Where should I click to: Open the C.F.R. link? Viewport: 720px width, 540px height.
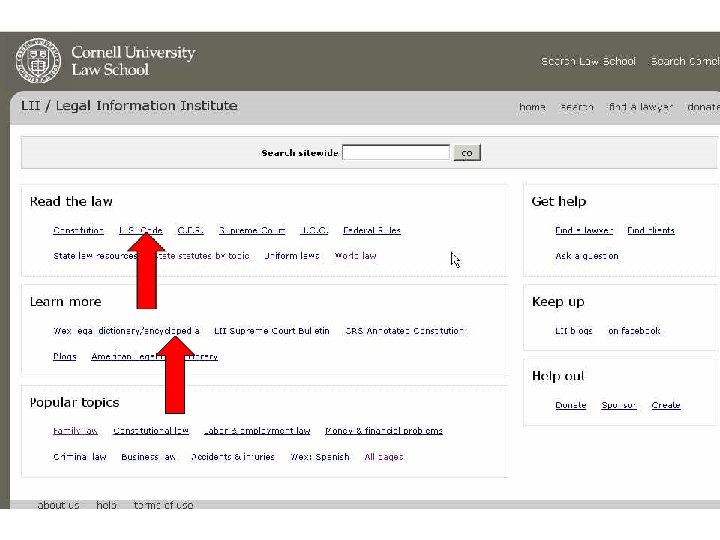[x=190, y=230]
